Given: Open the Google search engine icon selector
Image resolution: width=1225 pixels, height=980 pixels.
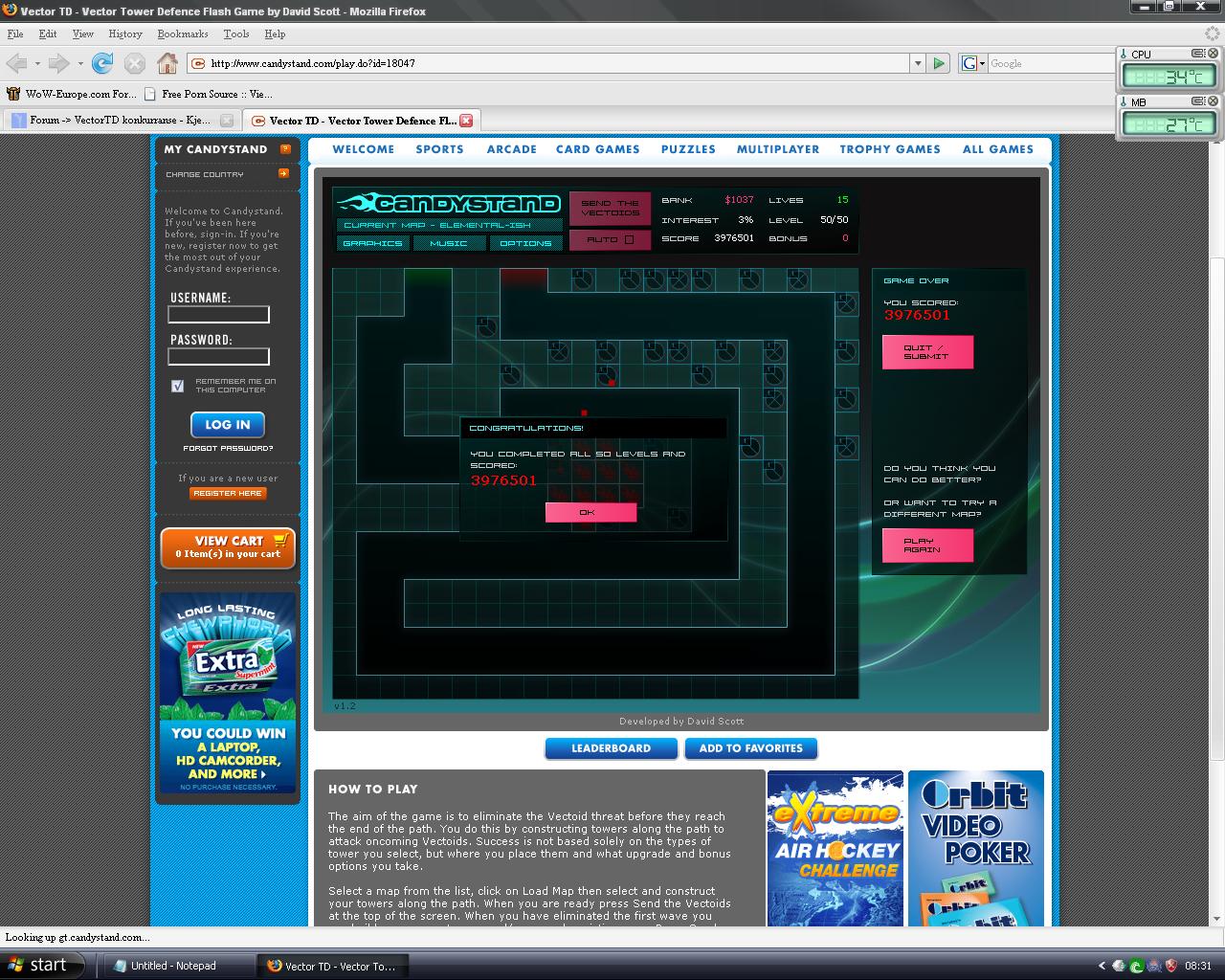Looking at the screenshot, I should (x=973, y=63).
